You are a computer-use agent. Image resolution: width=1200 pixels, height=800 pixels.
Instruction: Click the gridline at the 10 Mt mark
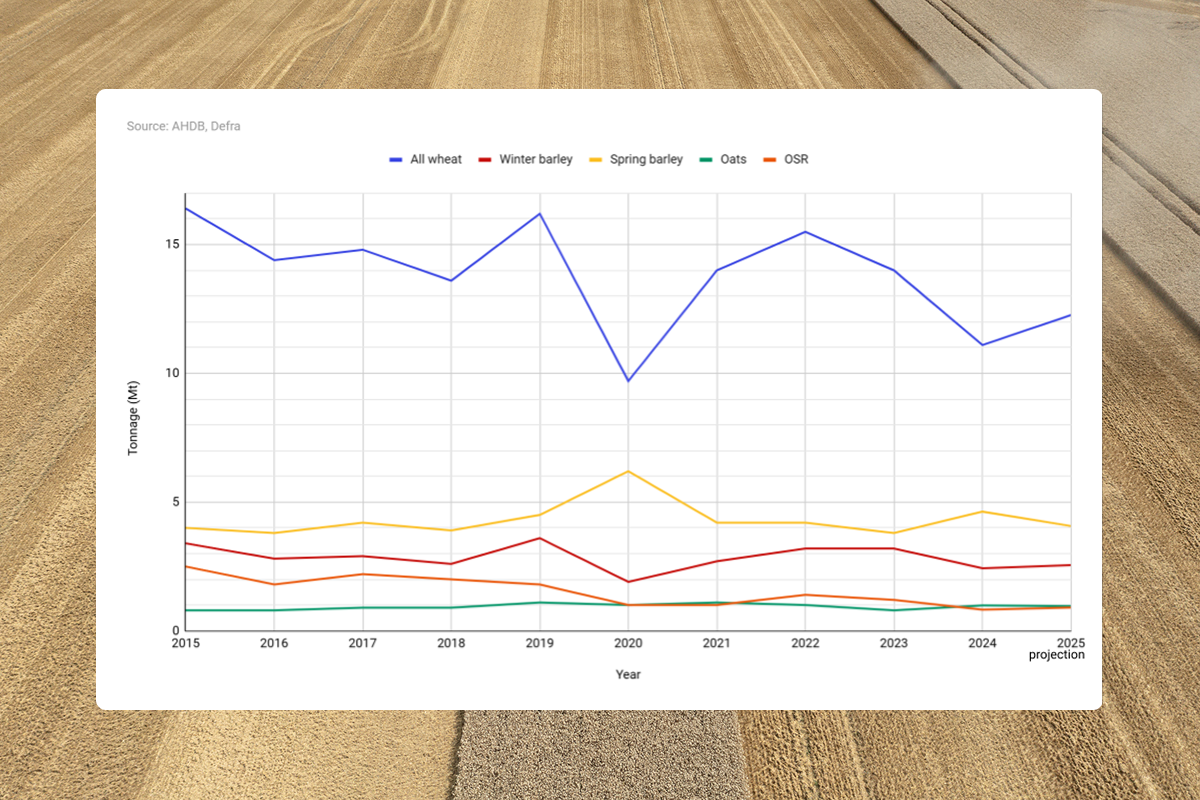coord(628,374)
